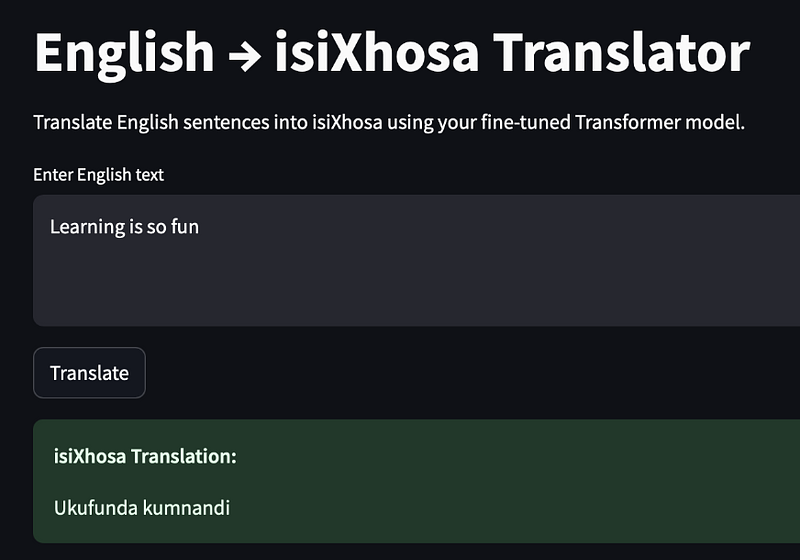Viewport: 800px width, 560px height.
Task: Click the description sentence under the title
Action: (x=389, y=126)
